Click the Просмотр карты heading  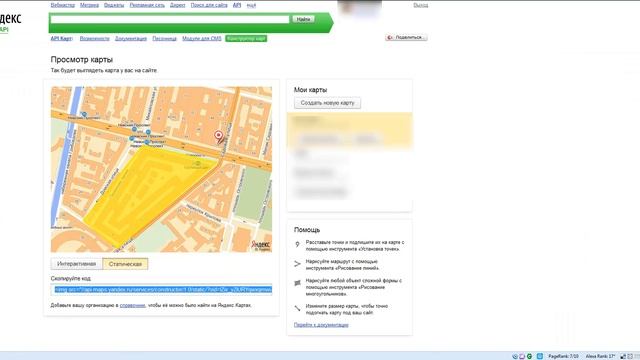(82, 60)
